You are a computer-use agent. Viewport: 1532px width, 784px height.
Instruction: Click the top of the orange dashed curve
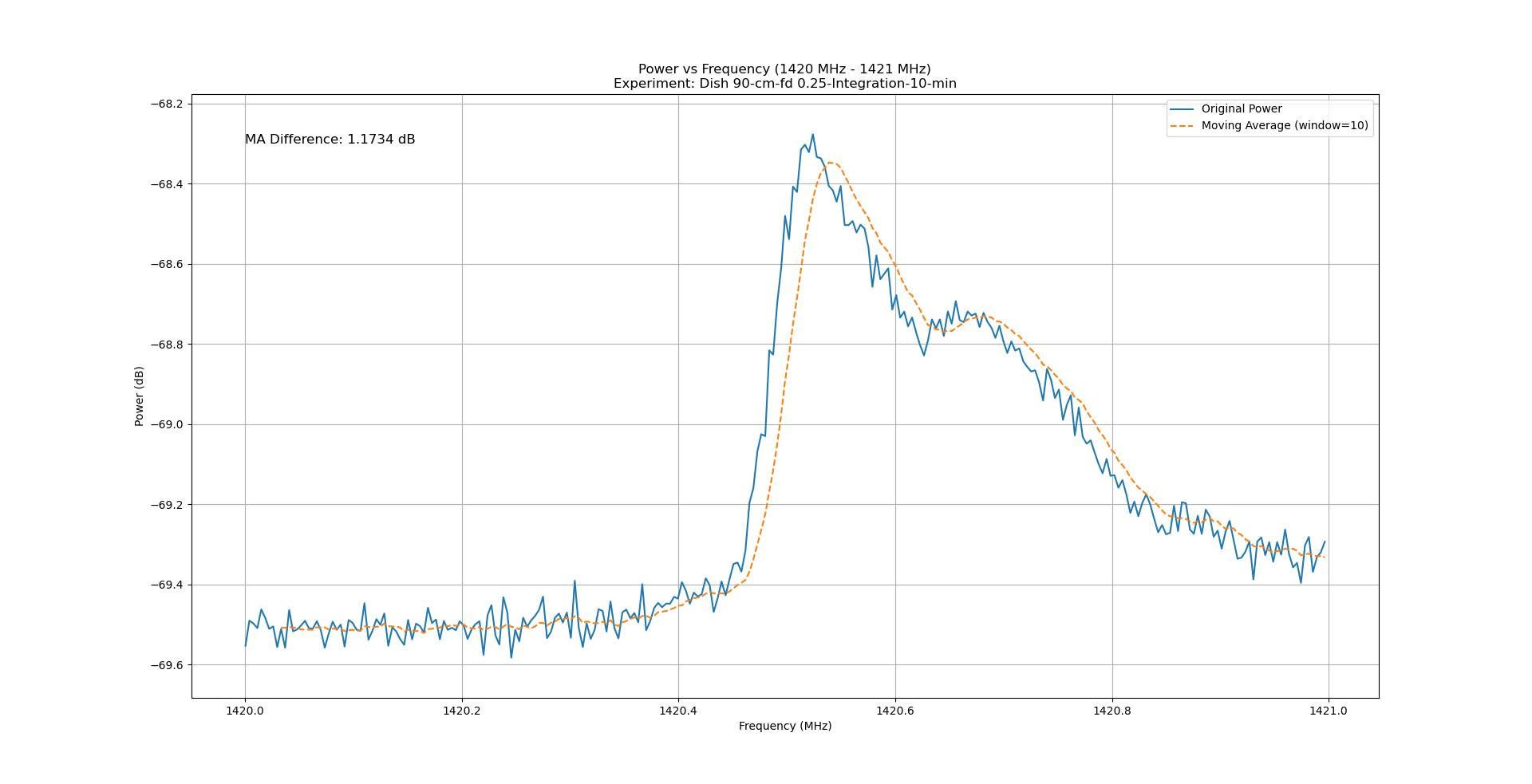831,163
